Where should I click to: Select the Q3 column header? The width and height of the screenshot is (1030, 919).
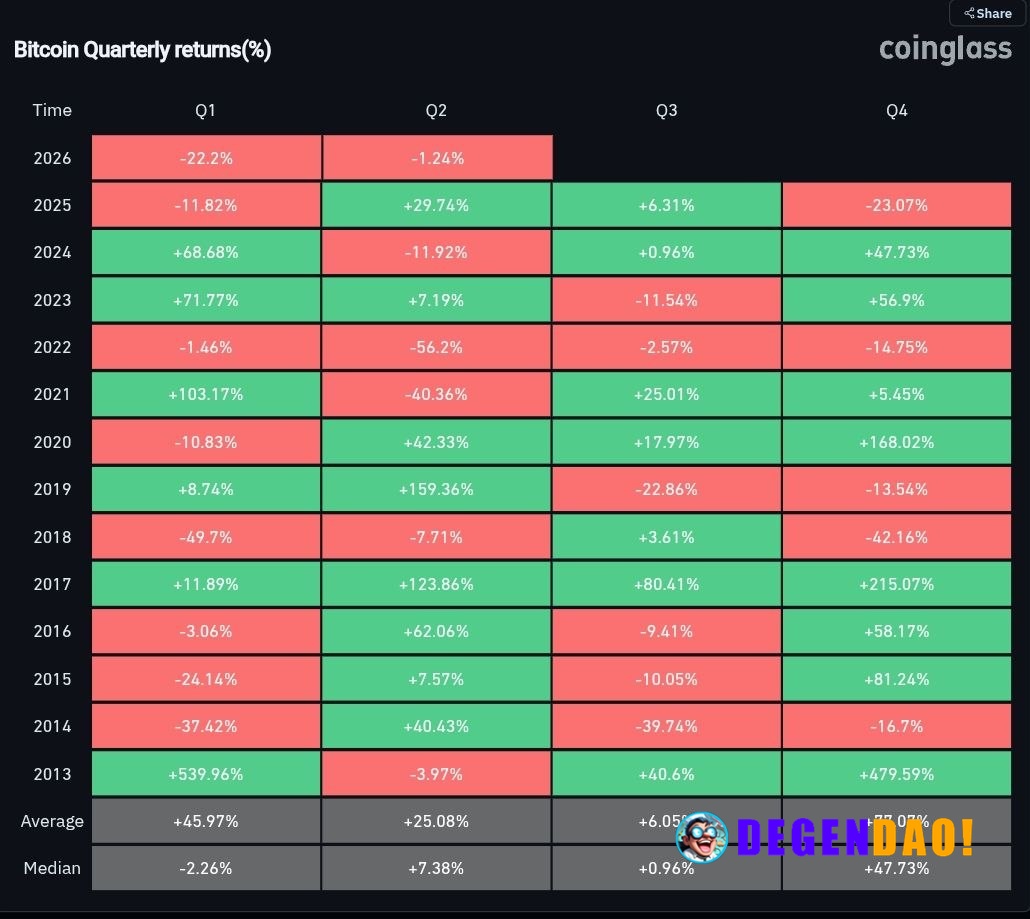(x=666, y=110)
